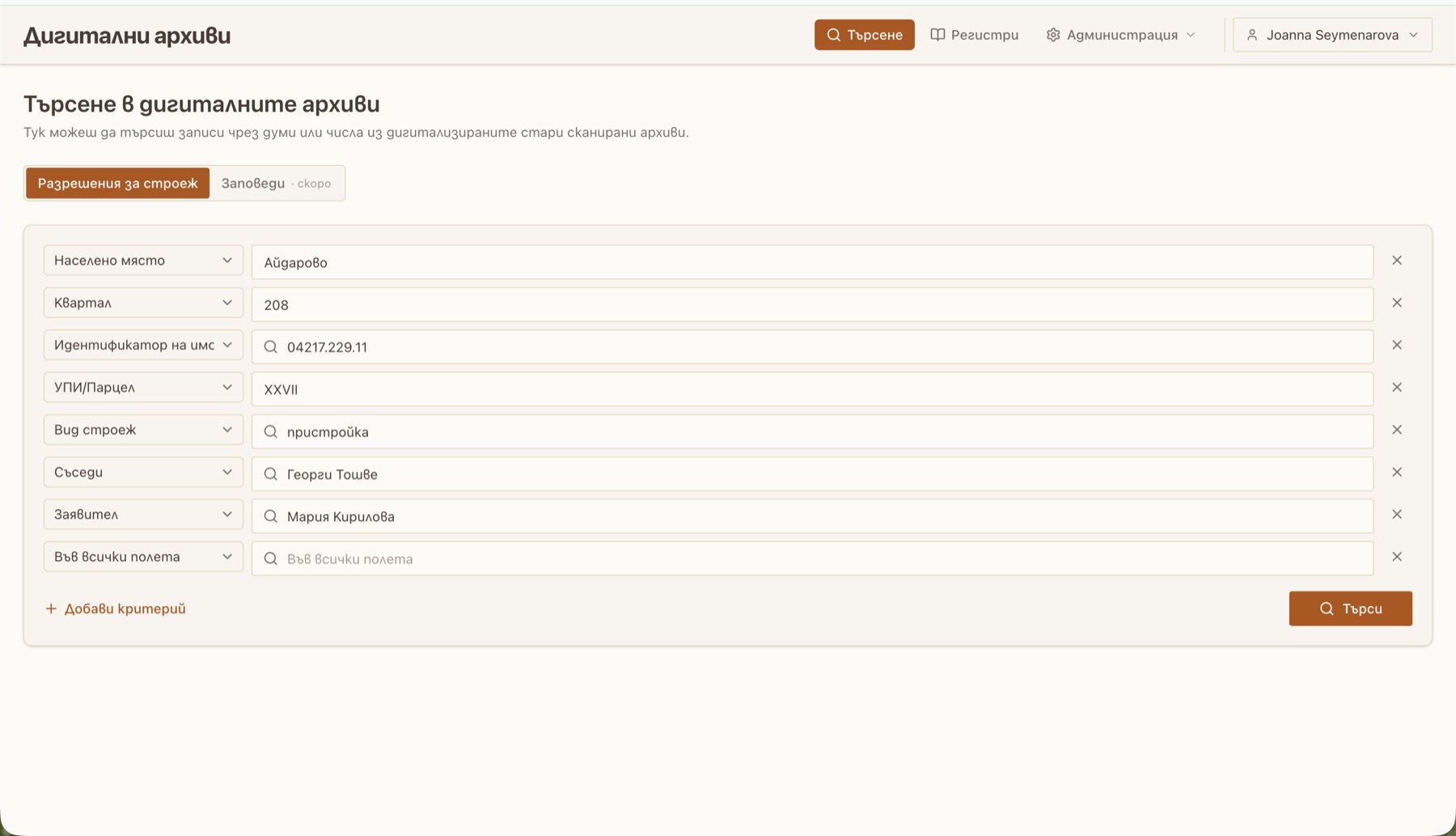
Task: Click into the XXVII input field
Action: click(x=812, y=389)
